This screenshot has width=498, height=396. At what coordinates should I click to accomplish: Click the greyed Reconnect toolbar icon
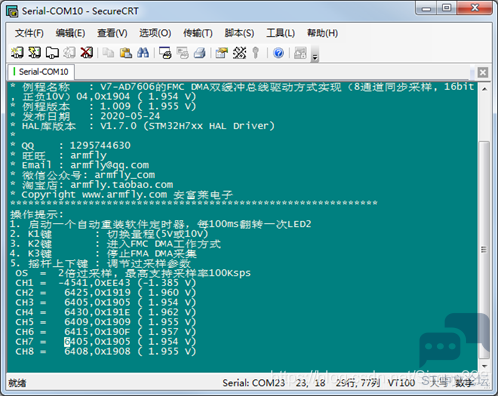tap(69, 53)
